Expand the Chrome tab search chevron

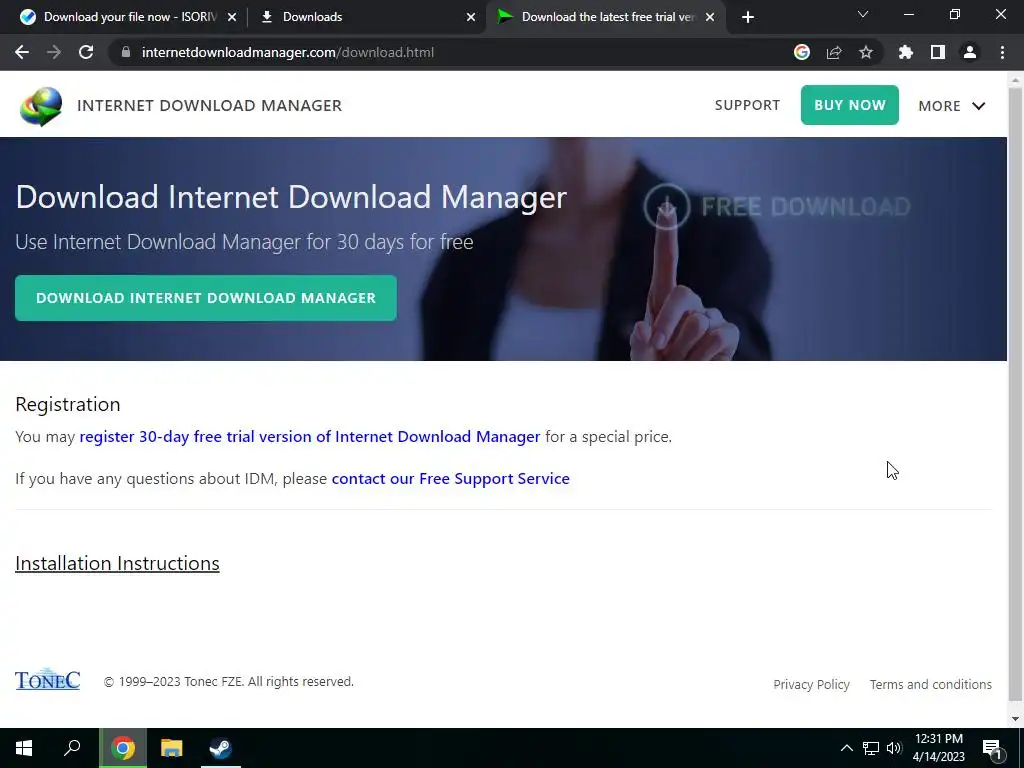[863, 14]
